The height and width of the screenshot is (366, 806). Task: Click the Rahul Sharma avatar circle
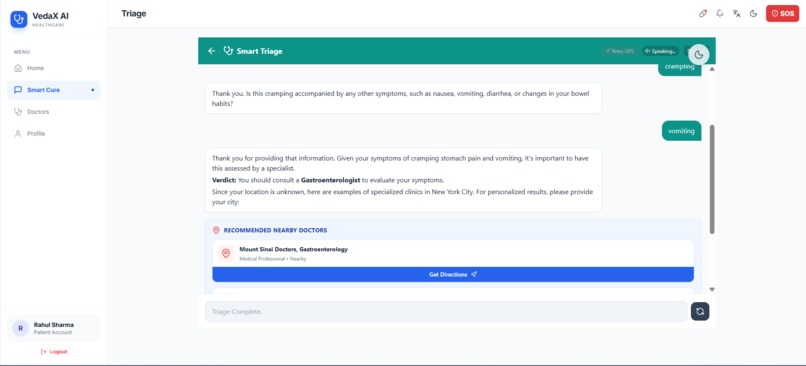(21, 328)
